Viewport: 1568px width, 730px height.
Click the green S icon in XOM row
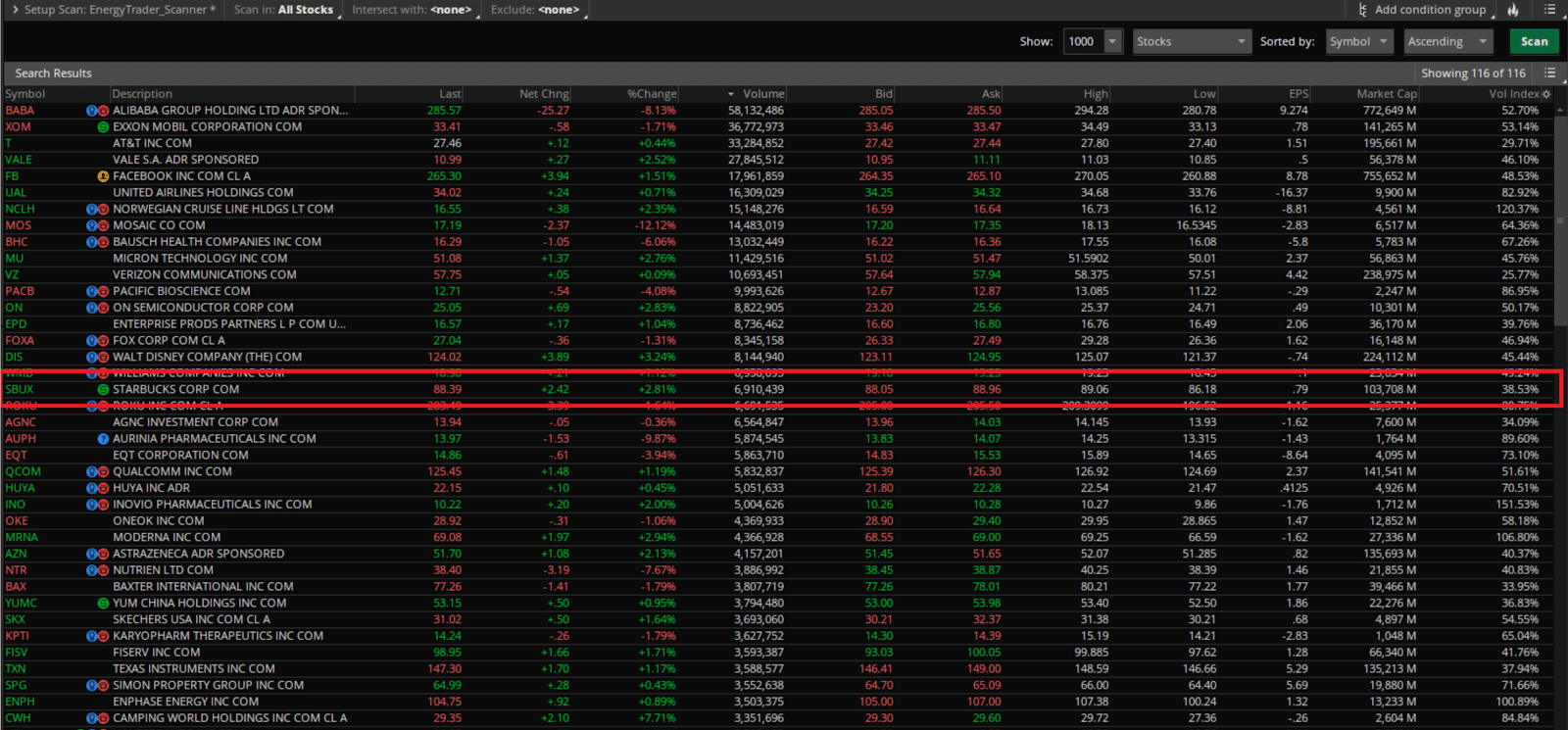tap(103, 127)
